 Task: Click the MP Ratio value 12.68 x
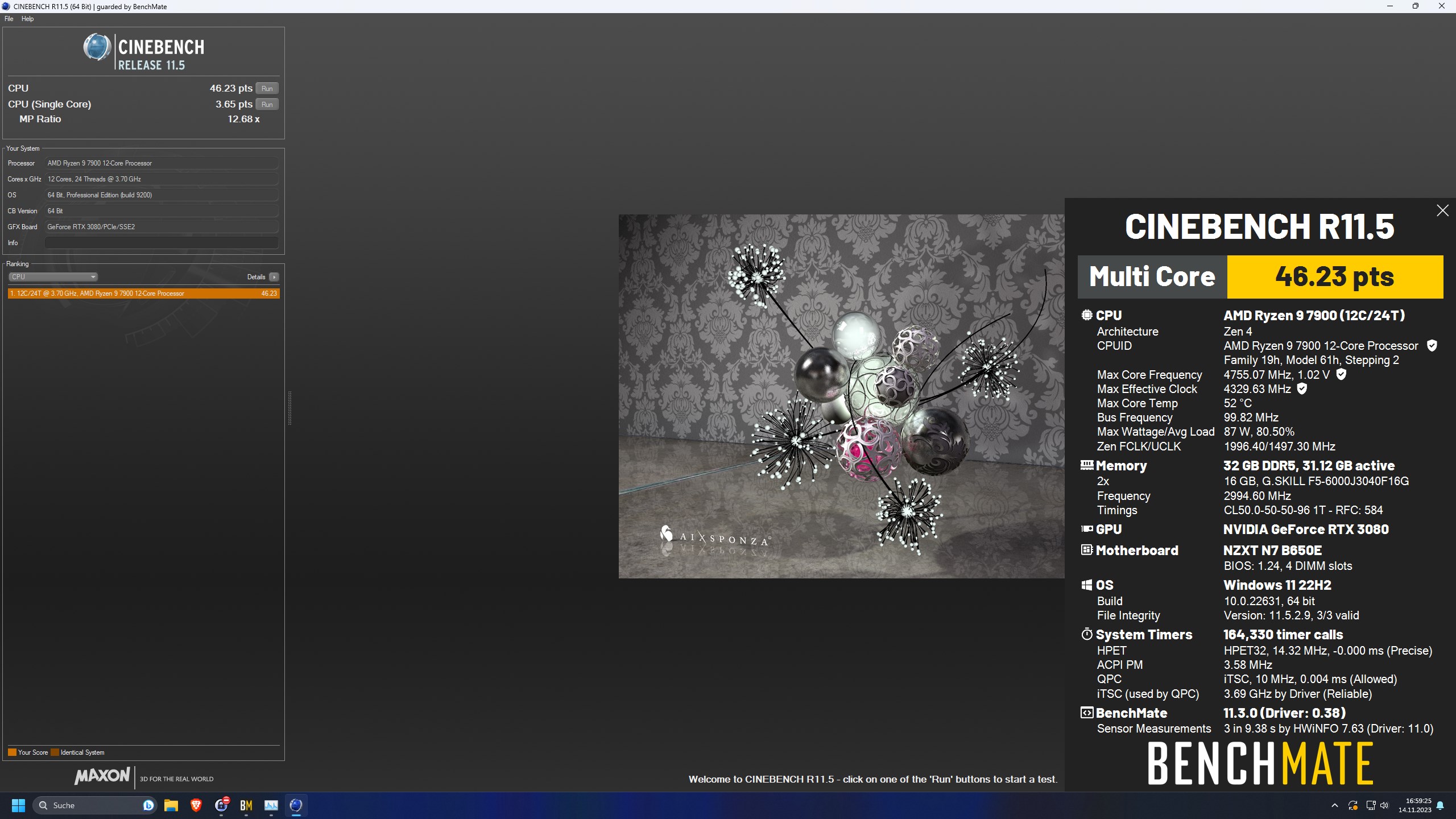tap(243, 119)
